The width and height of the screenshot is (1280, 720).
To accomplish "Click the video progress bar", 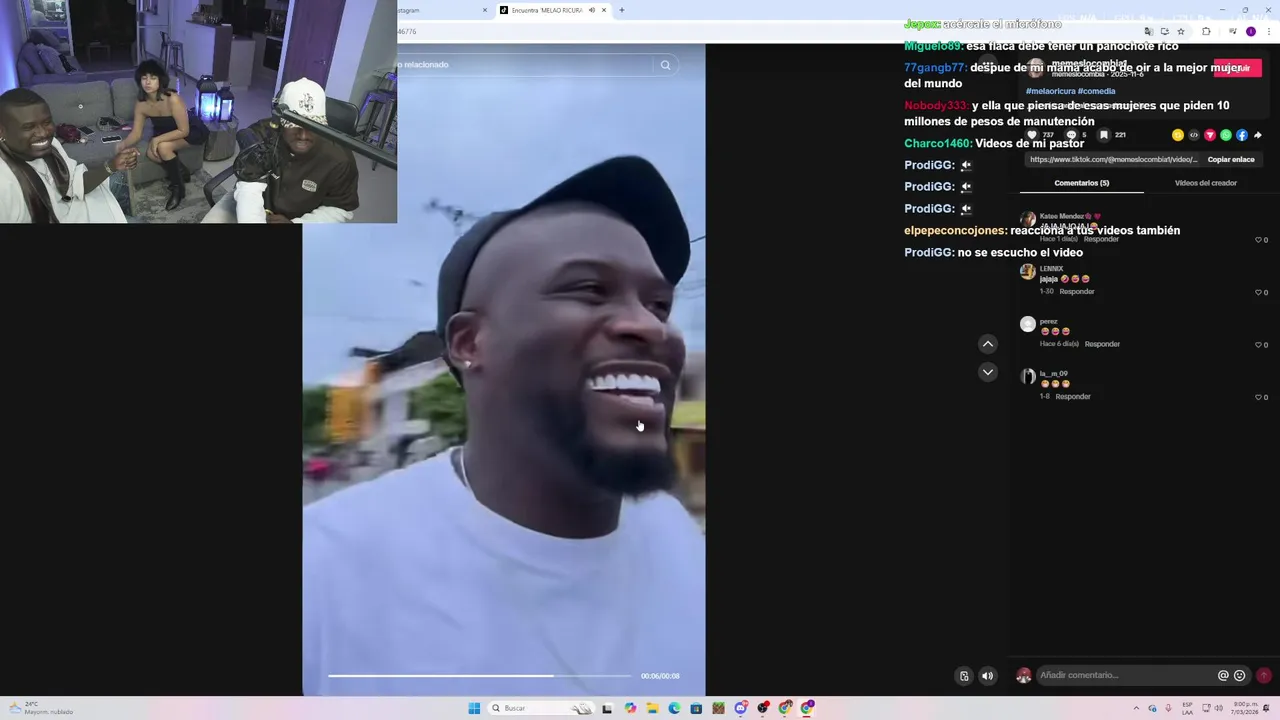I will click(480, 676).
